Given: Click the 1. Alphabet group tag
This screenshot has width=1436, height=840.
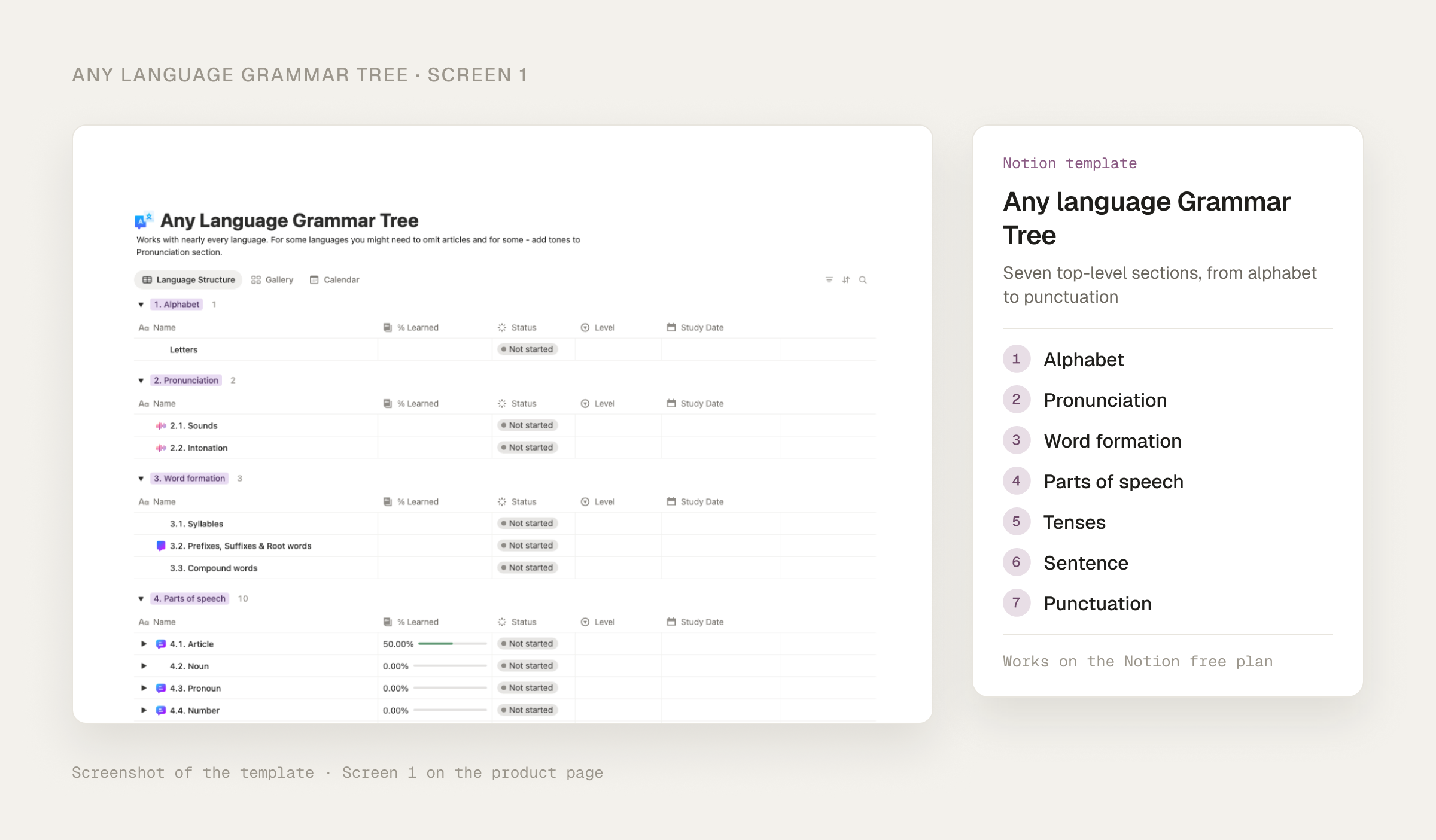Looking at the screenshot, I should pos(177,305).
